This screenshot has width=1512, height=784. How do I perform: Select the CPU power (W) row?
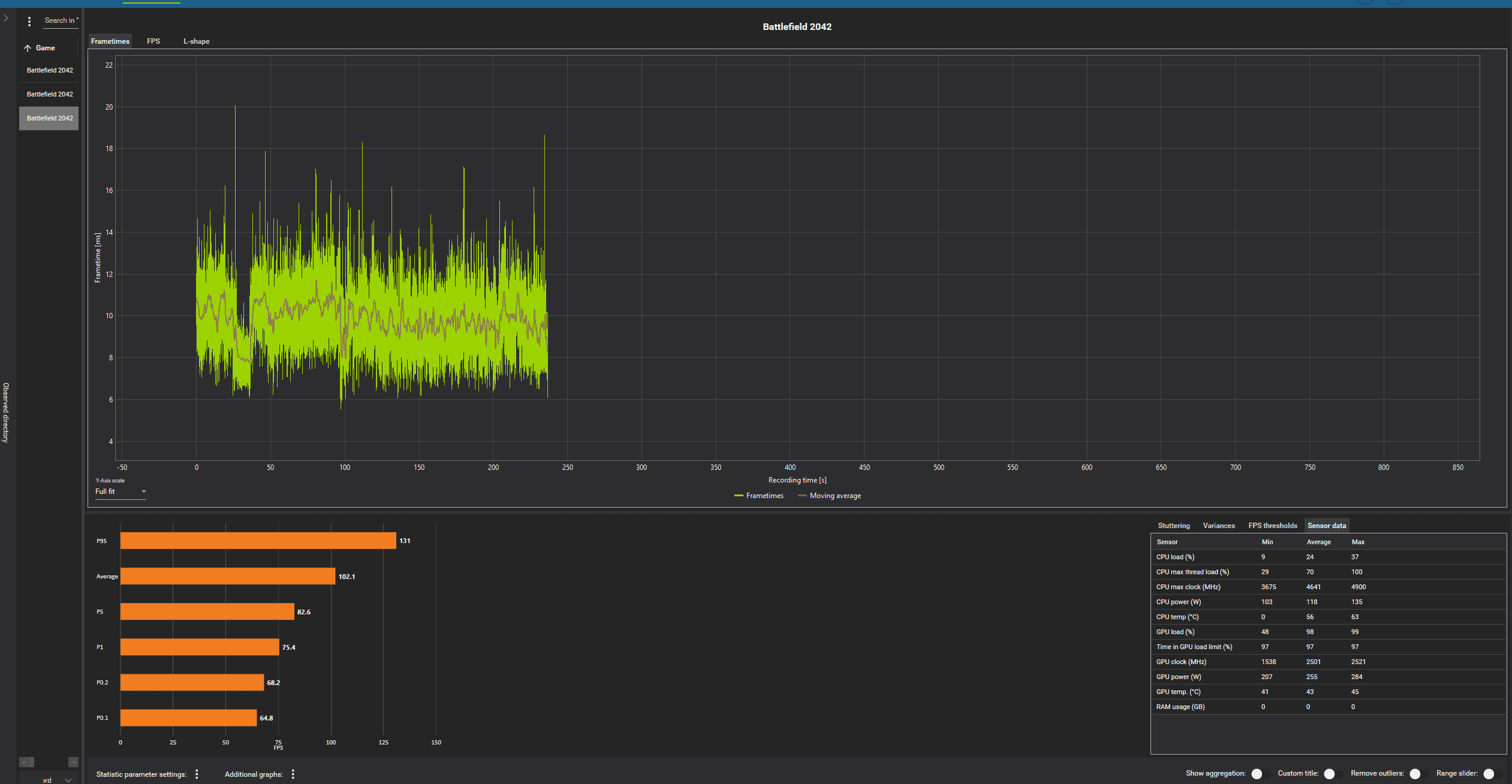(x=1328, y=602)
